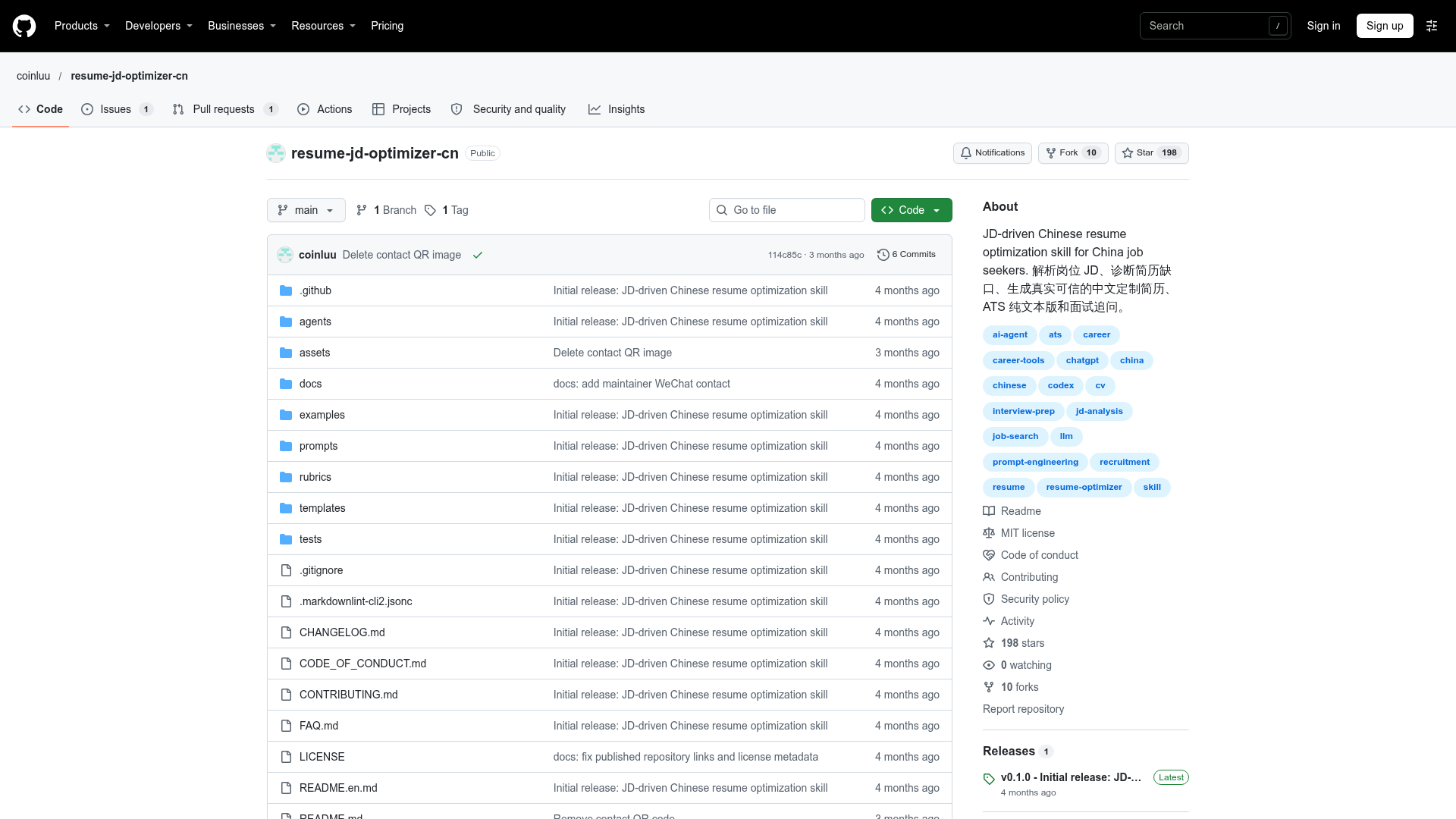This screenshot has width=1456, height=819.
Task: Switch to the Projects tab
Action: point(401,109)
